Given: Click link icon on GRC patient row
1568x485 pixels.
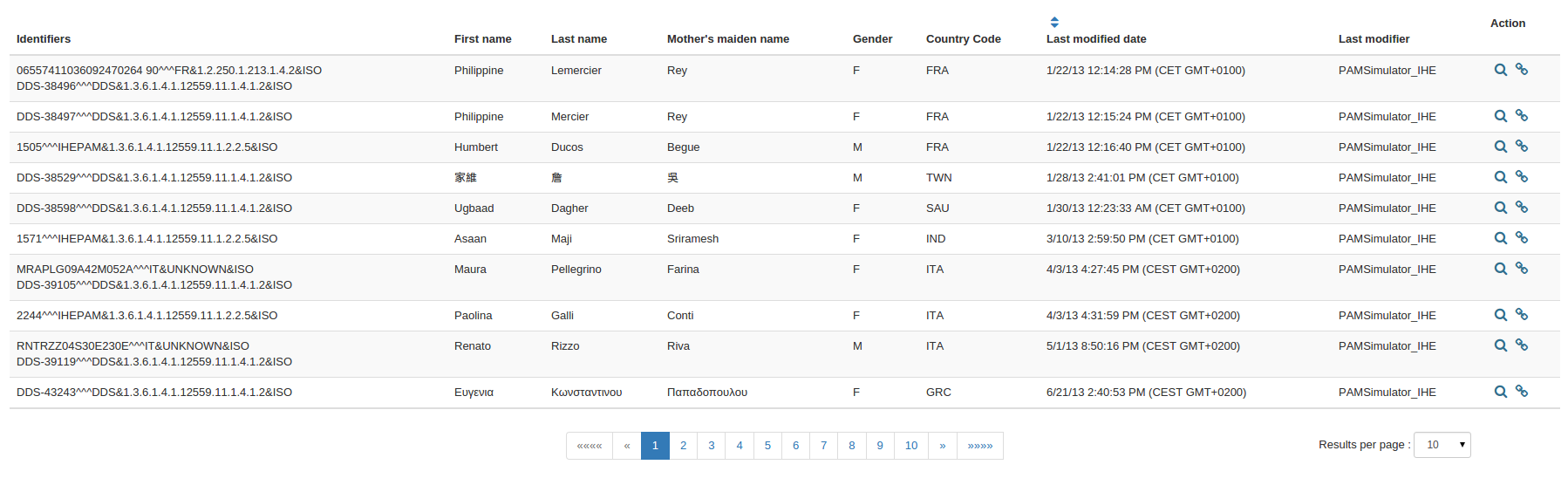Looking at the screenshot, I should (1521, 391).
